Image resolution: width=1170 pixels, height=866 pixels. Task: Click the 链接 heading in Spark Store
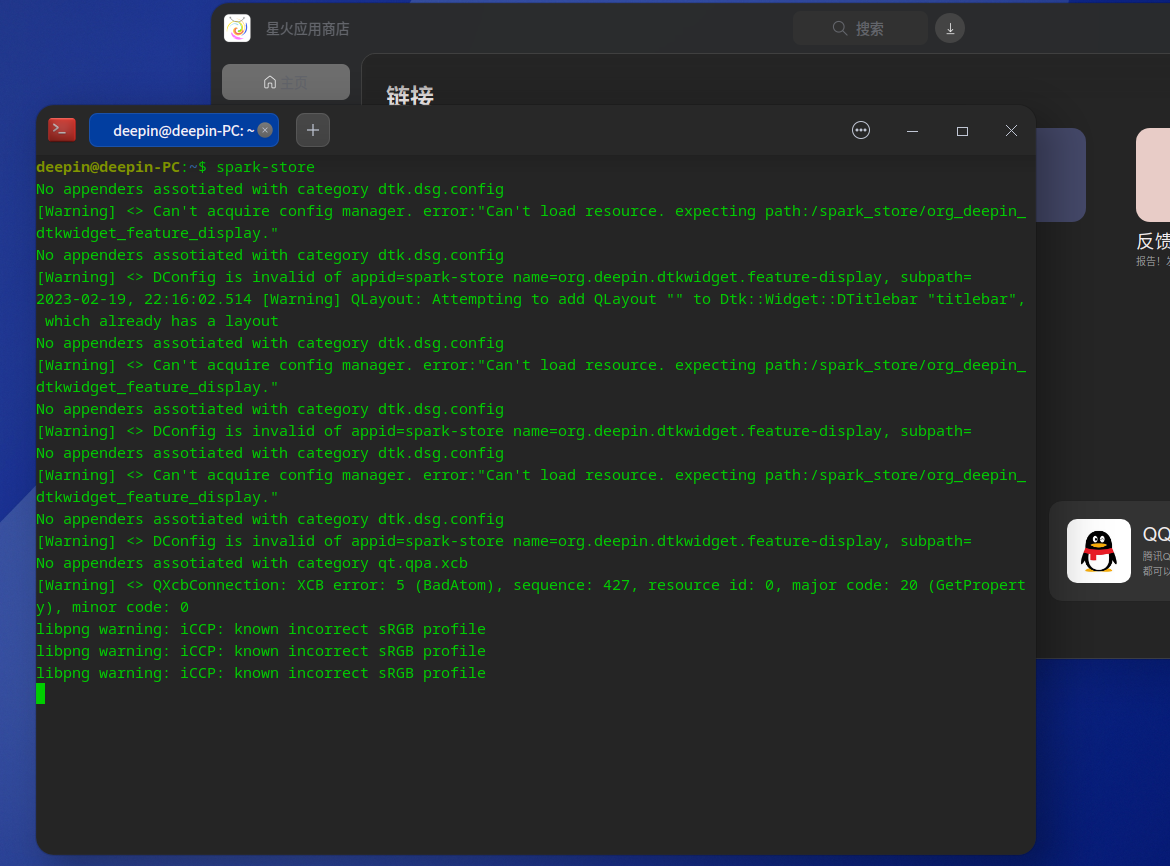[x=410, y=95]
